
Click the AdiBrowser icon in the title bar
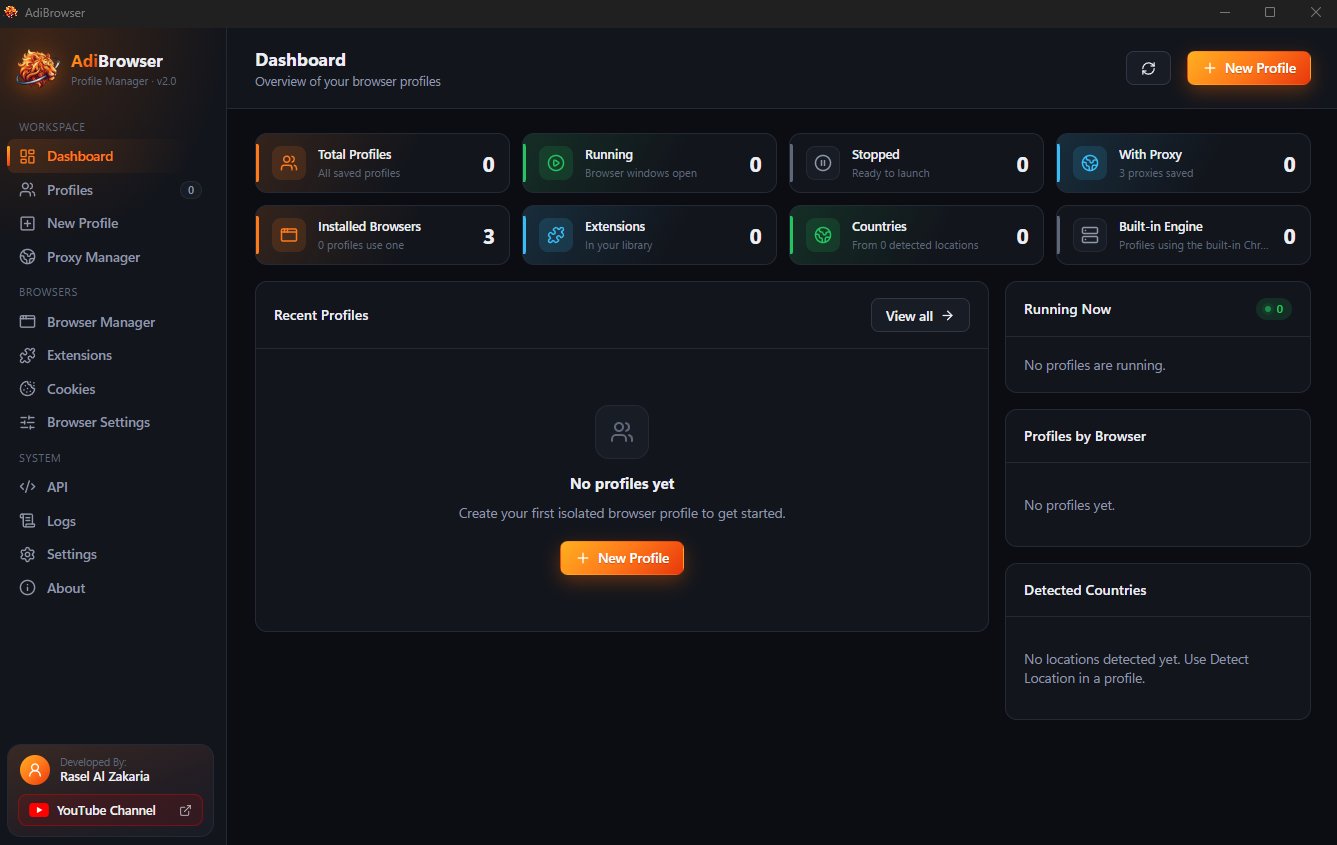coord(12,13)
